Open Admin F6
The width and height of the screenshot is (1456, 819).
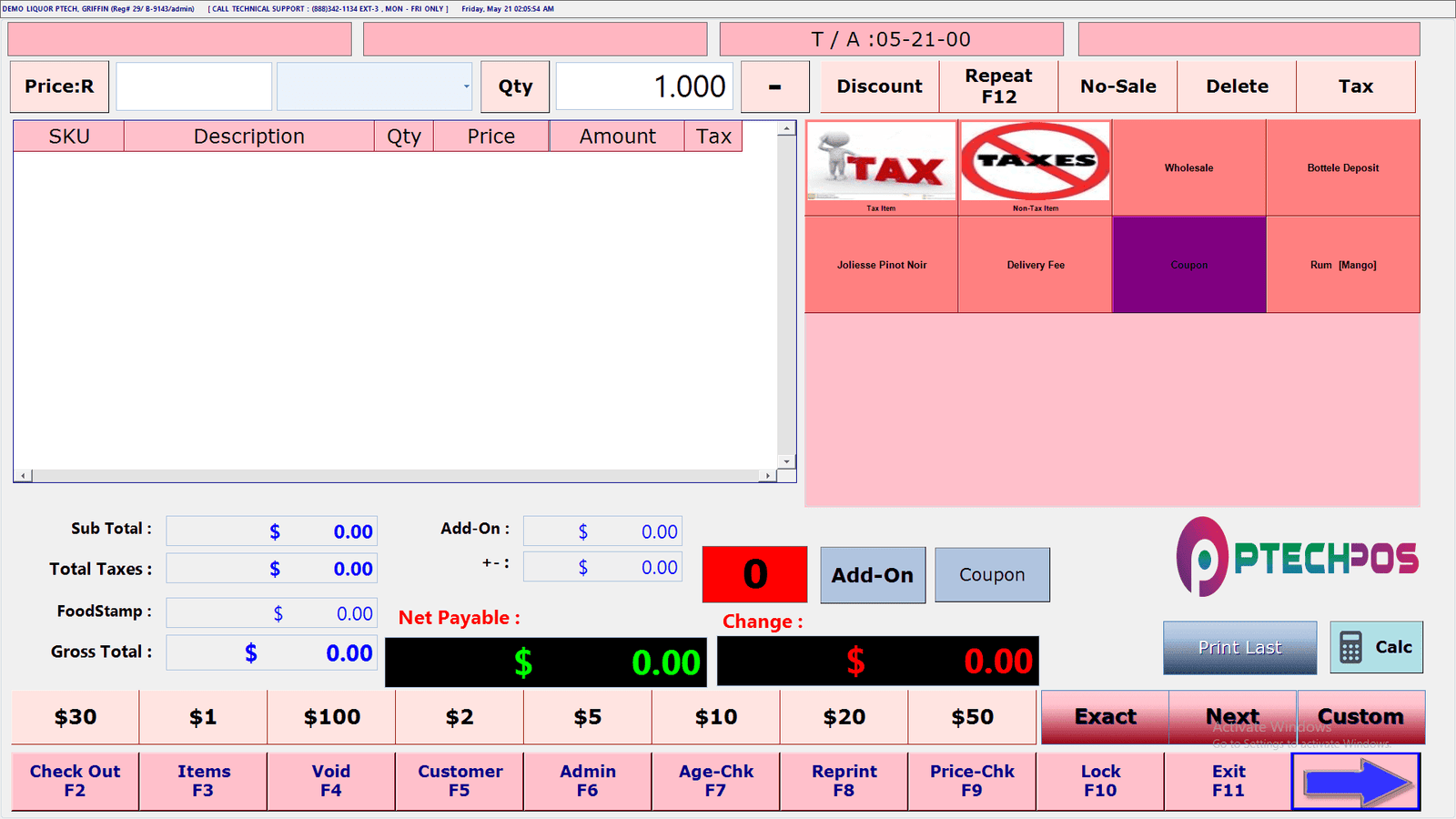click(588, 781)
